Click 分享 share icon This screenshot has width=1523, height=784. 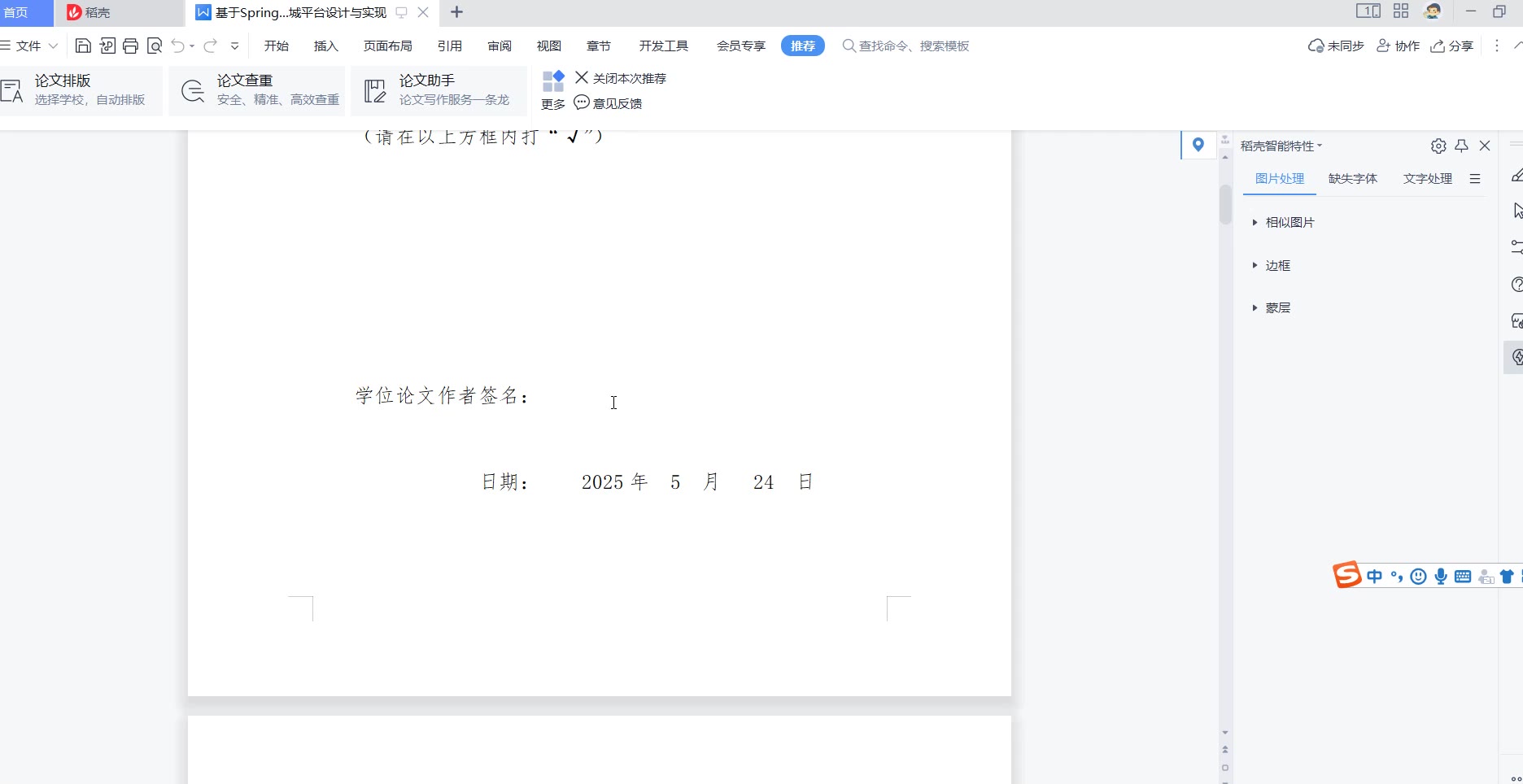pos(1452,46)
